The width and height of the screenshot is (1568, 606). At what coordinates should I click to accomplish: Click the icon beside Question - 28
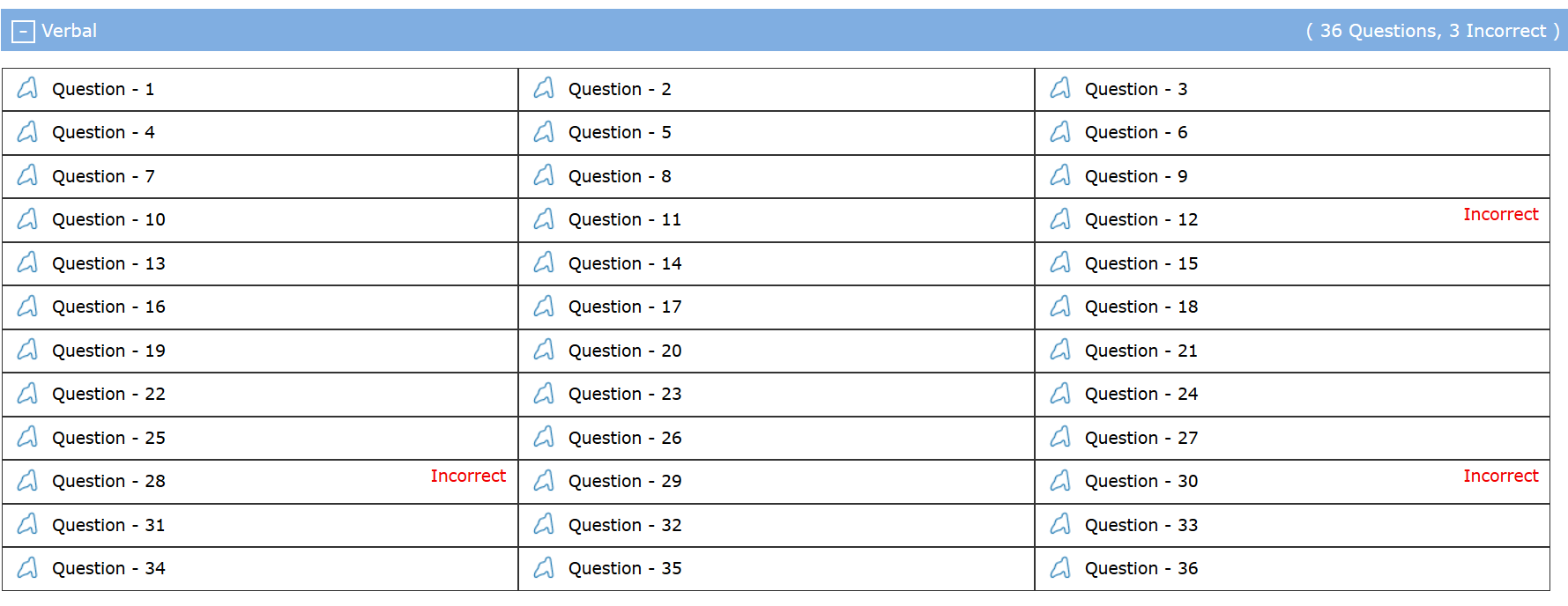pyautogui.click(x=28, y=481)
